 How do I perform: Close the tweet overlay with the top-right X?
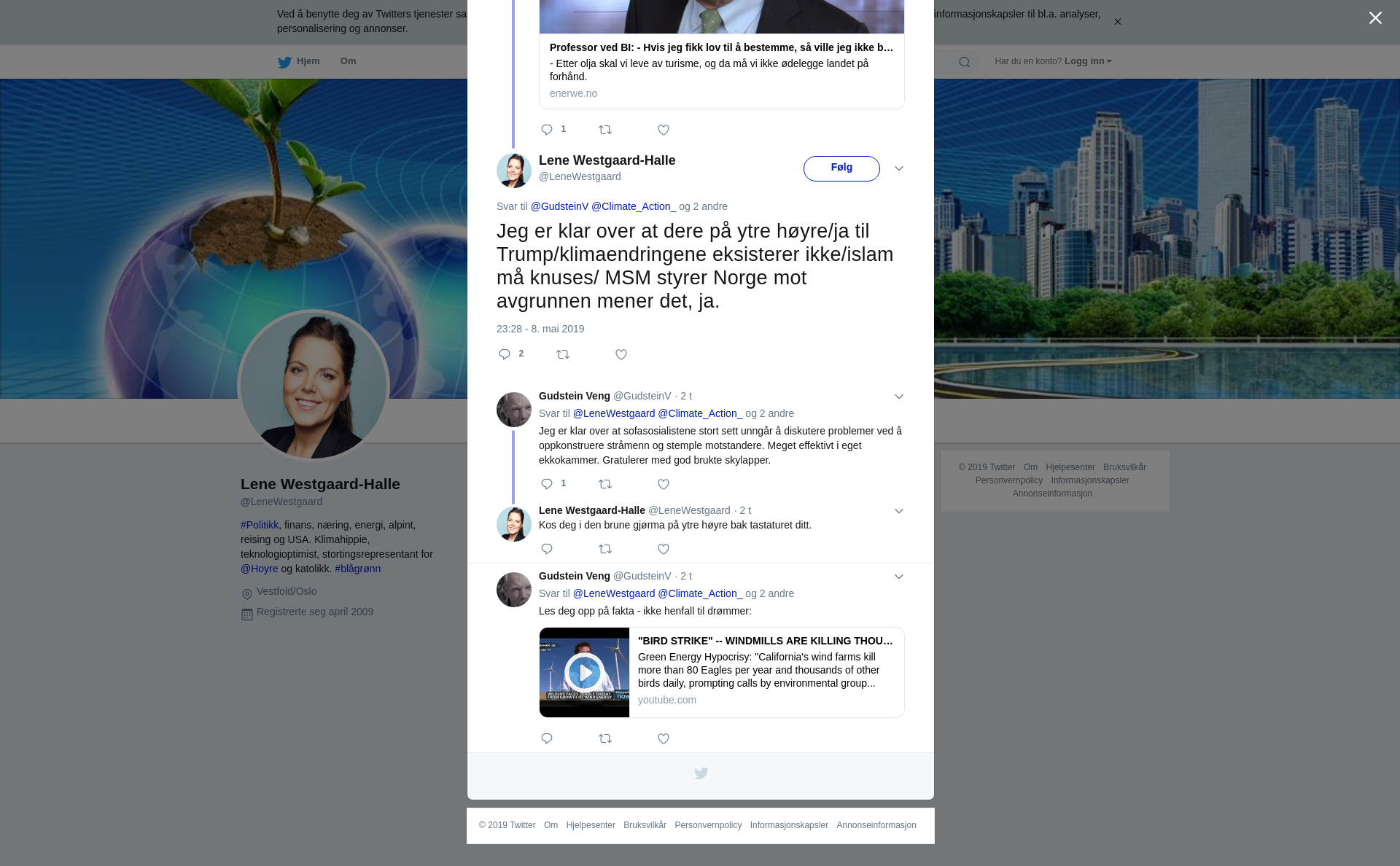[x=1375, y=18]
